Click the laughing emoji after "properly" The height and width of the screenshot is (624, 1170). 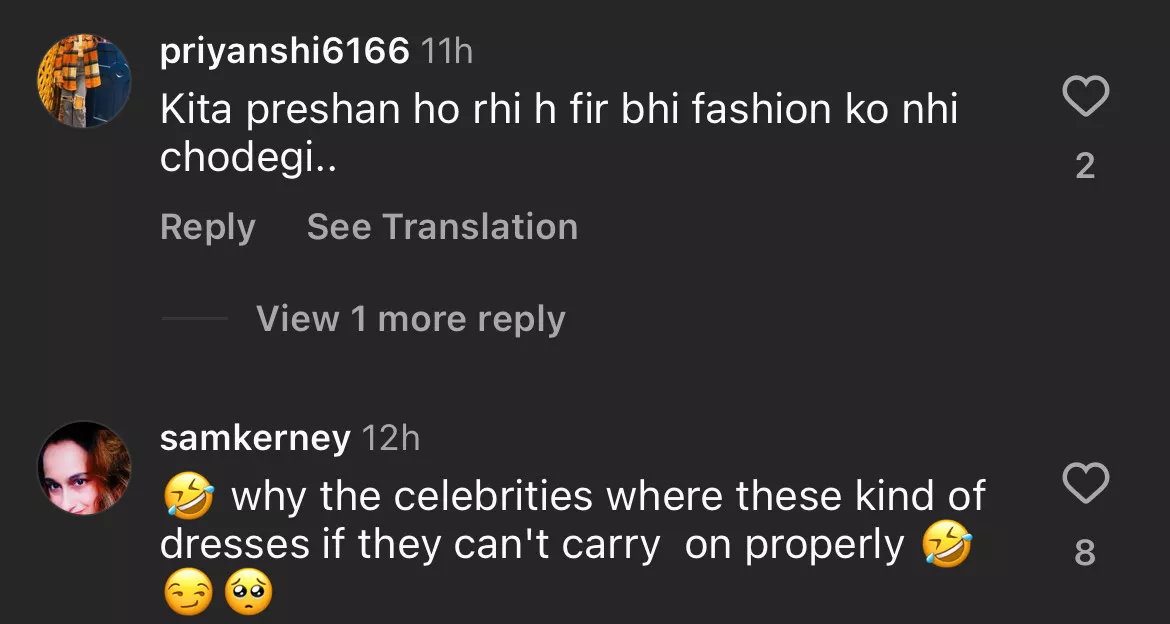pyautogui.click(x=945, y=546)
